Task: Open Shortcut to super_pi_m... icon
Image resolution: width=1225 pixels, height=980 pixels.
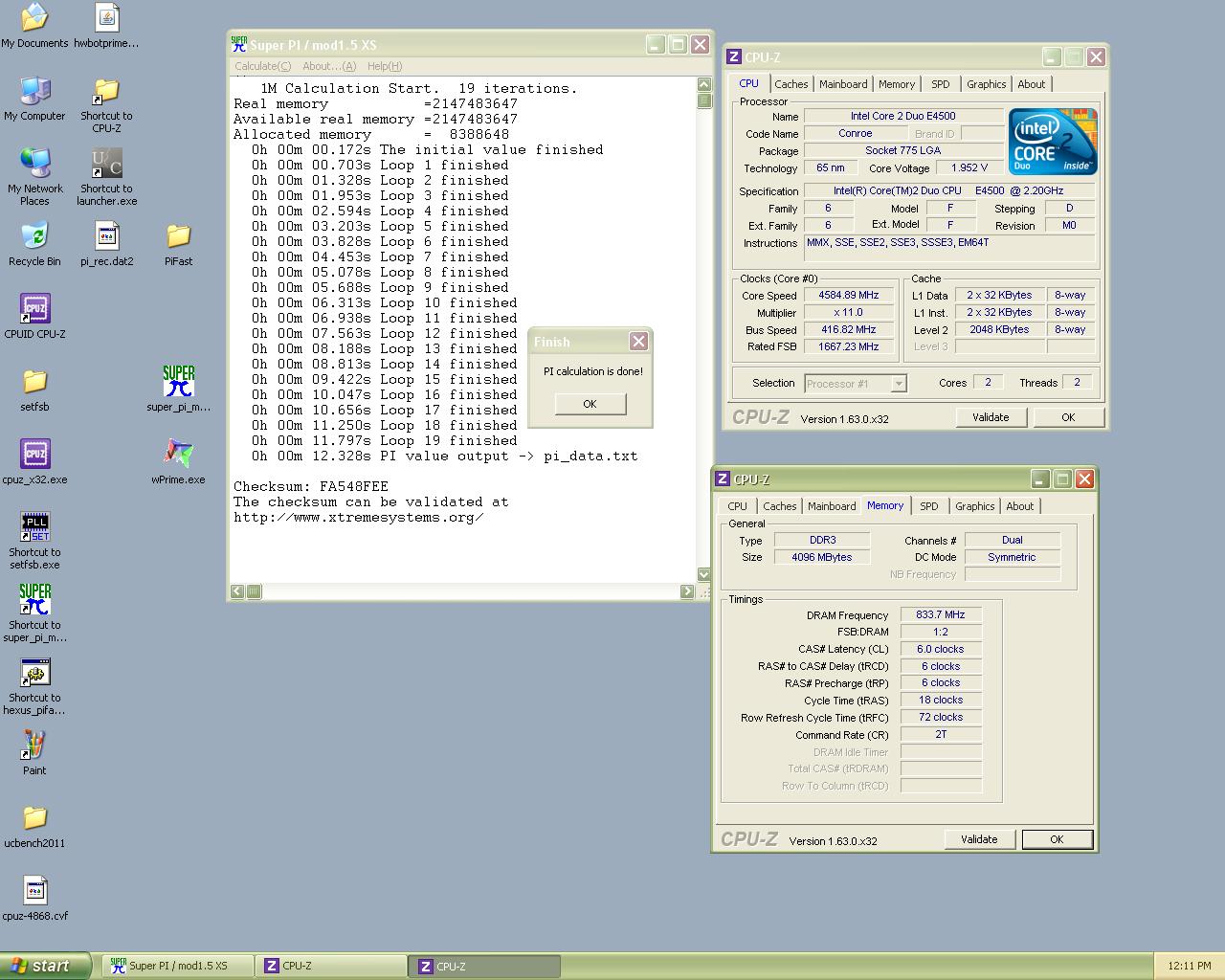Action: (34, 614)
